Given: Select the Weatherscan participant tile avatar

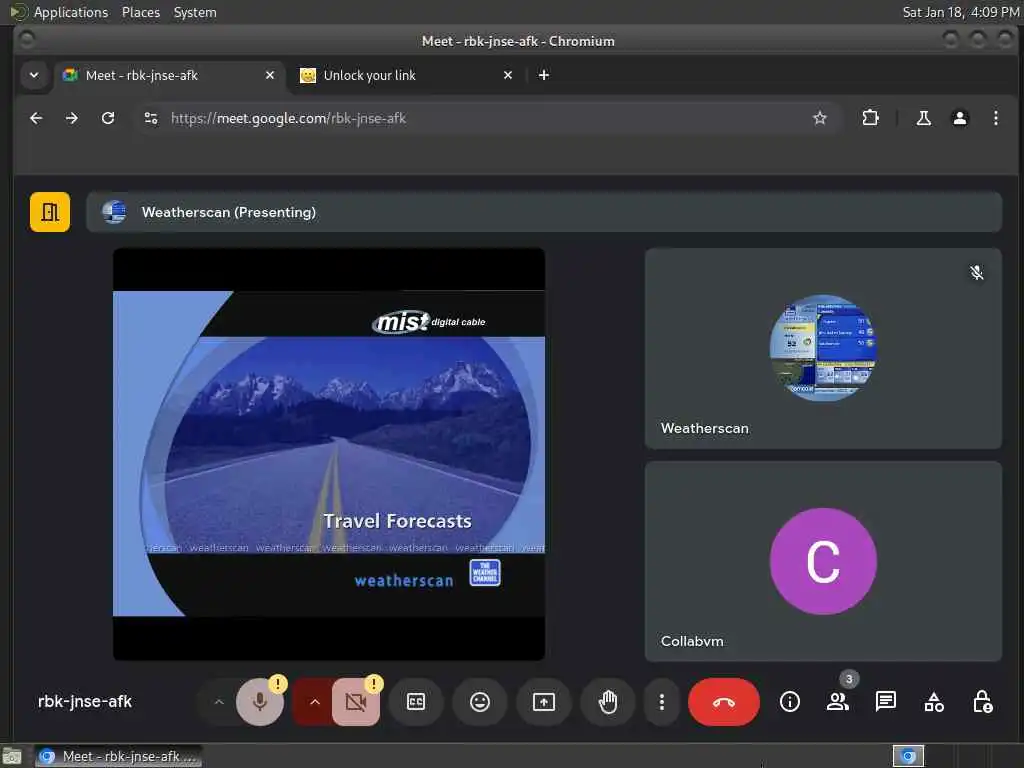Looking at the screenshot, I should click(823, 348).
